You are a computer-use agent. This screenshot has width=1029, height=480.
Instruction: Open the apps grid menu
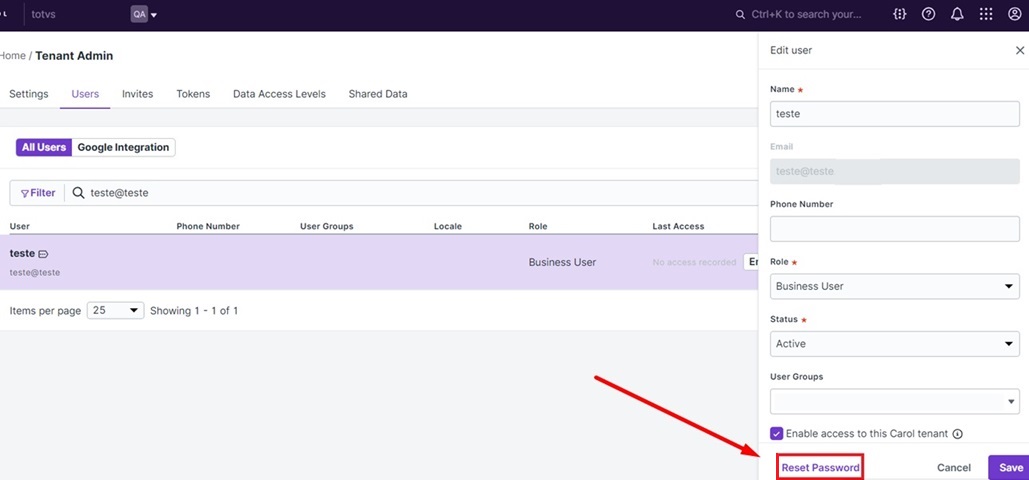pyautogui.click(x=986, y=14)
